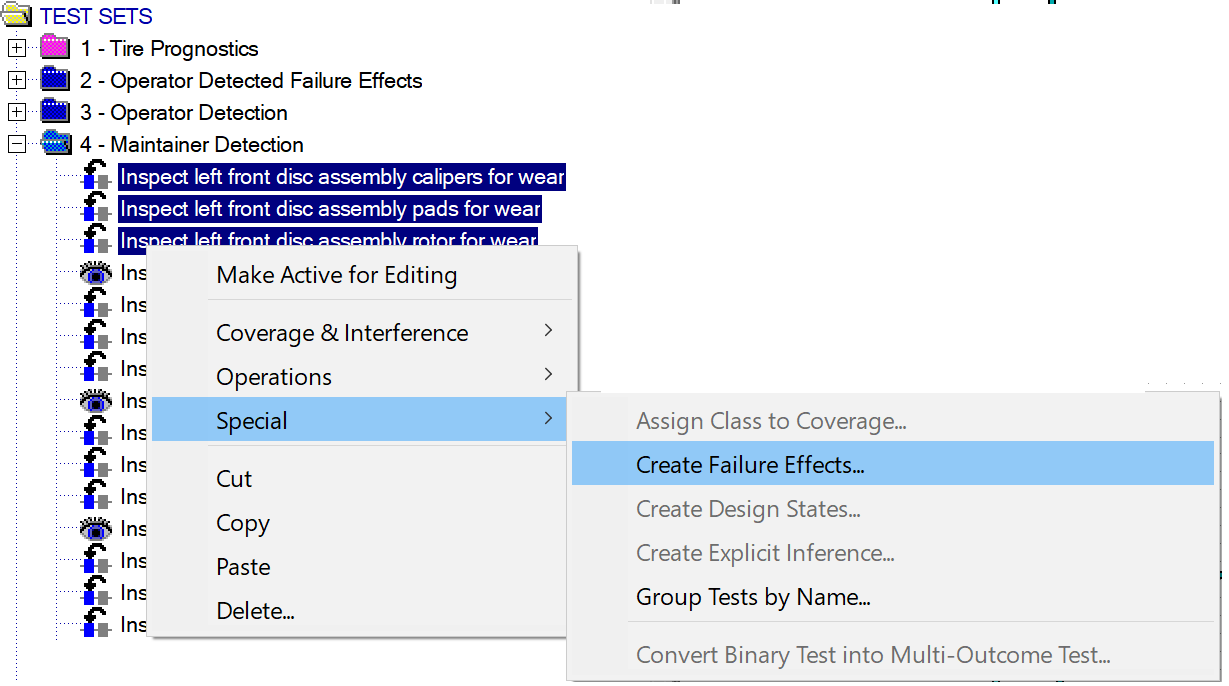This screenshot has height=686, width=1229.
Task: Select Create Failure Effects... in submenu
Action: pos(893,465)
